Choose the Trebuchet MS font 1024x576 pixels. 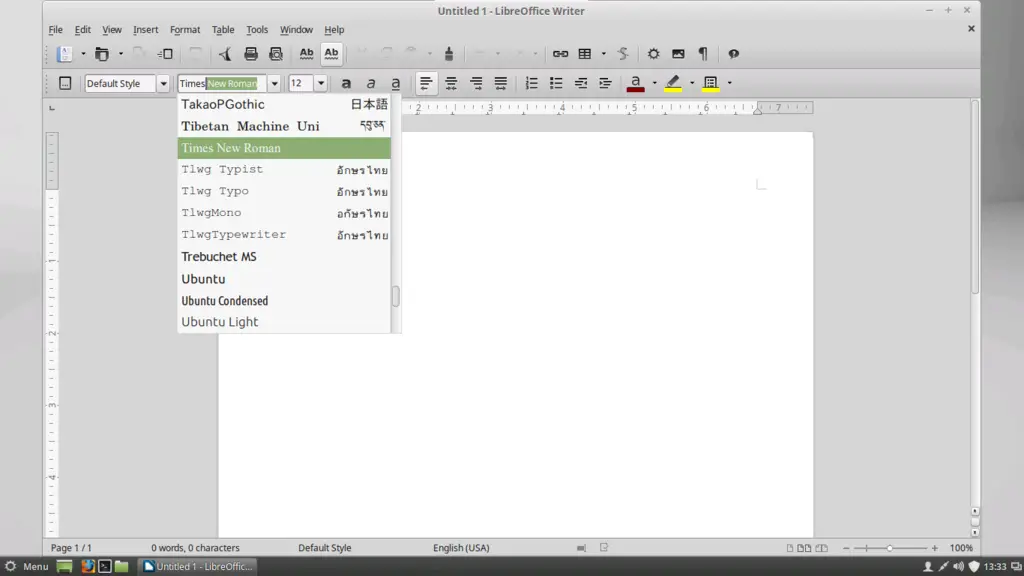(x=284, y=257)
